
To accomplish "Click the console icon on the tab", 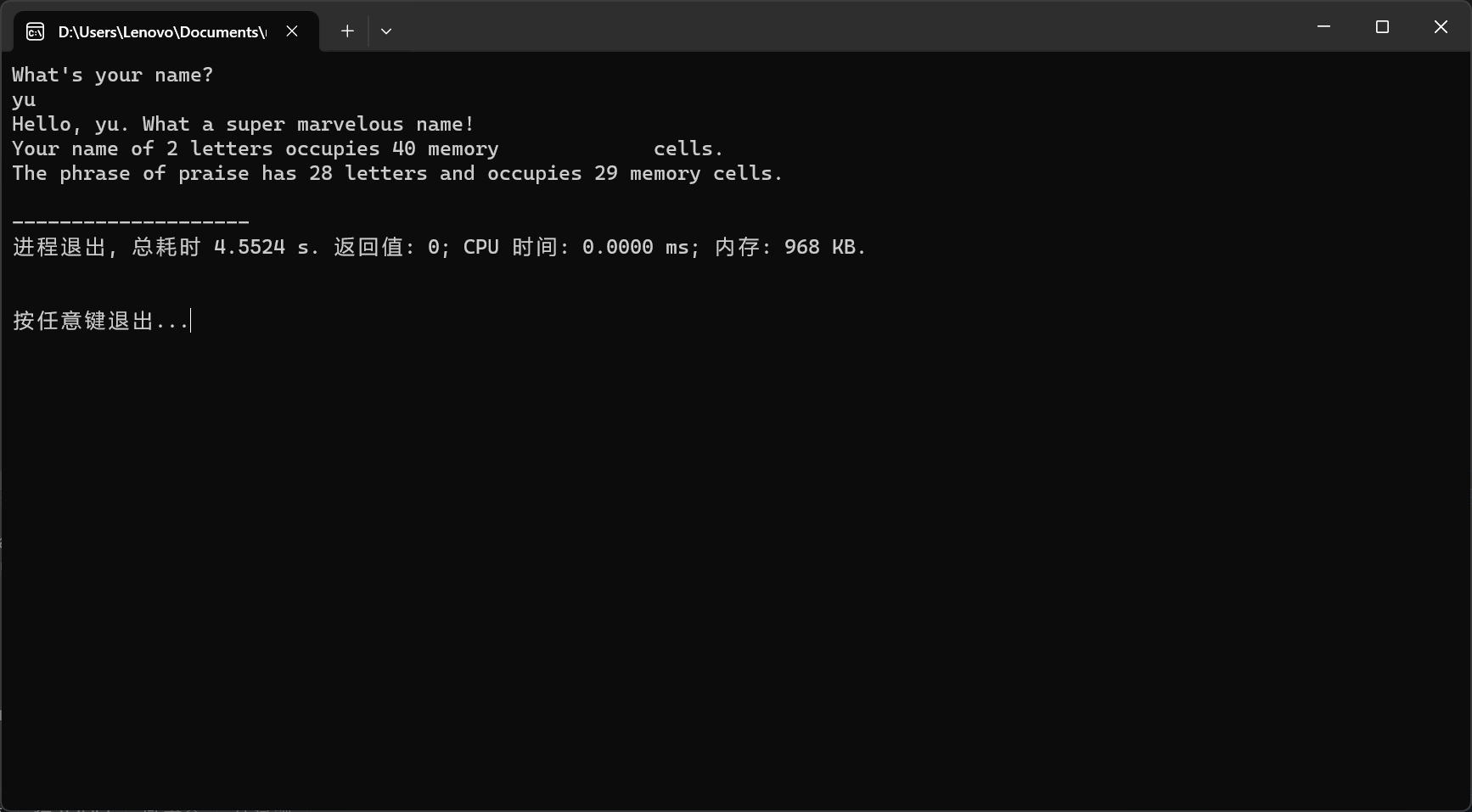I will (35, 31).
